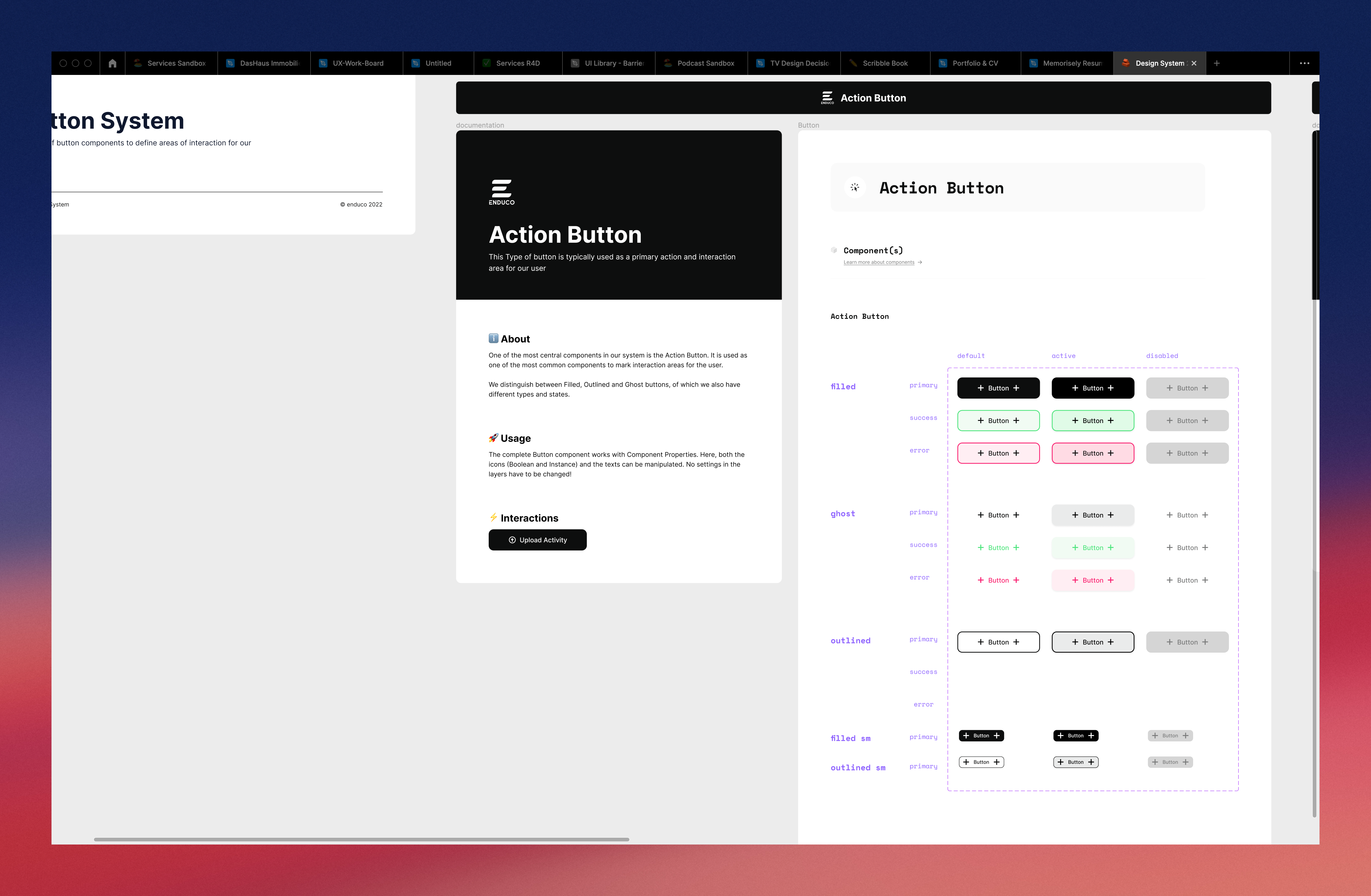
Task: Click upload icon in Upload Activity button
Action: click(x=512, y=540)
